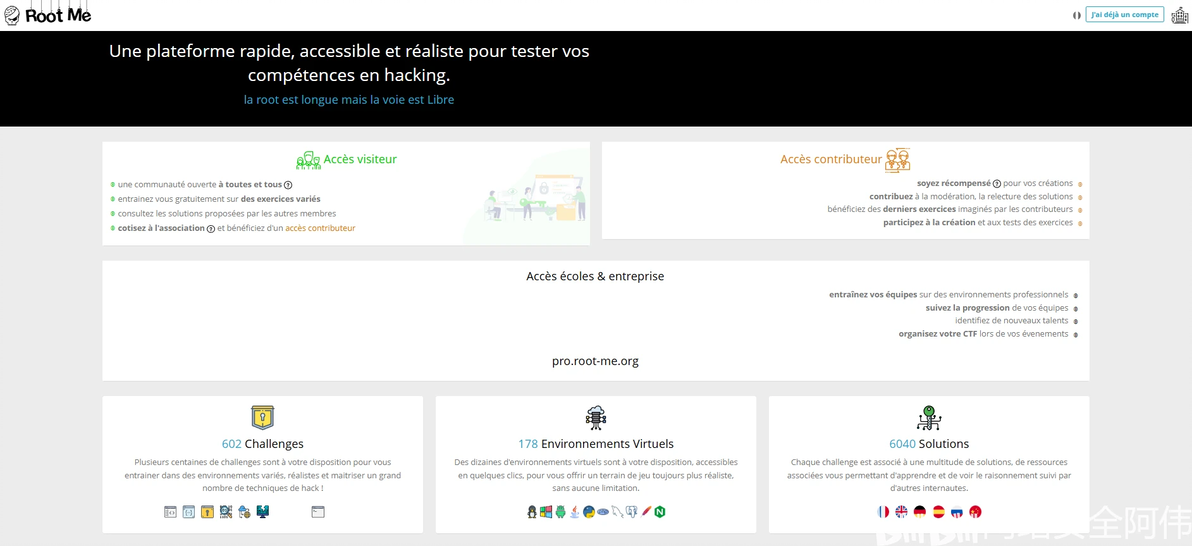Visit the pro.root-me.org link

pos(595,360)
